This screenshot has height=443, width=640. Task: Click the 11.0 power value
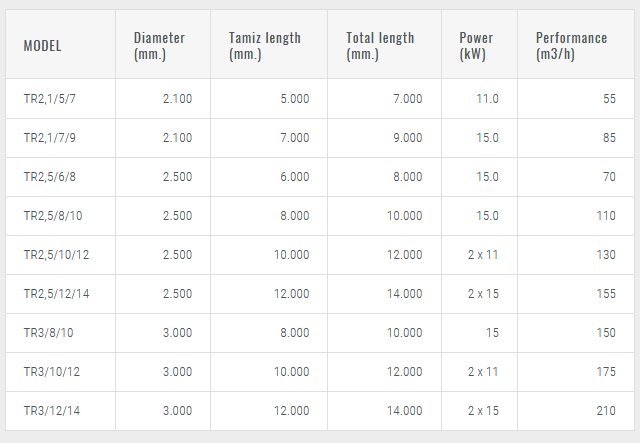click(487, 99)
